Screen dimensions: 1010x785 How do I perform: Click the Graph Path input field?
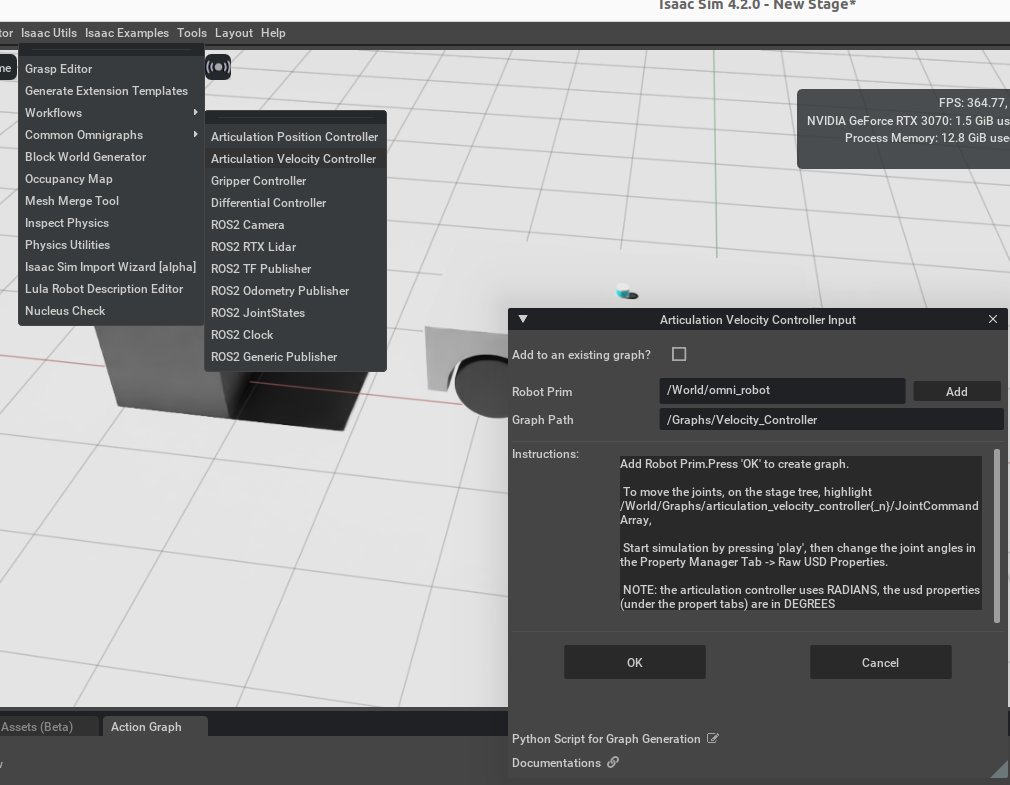[x=831, y=419]
